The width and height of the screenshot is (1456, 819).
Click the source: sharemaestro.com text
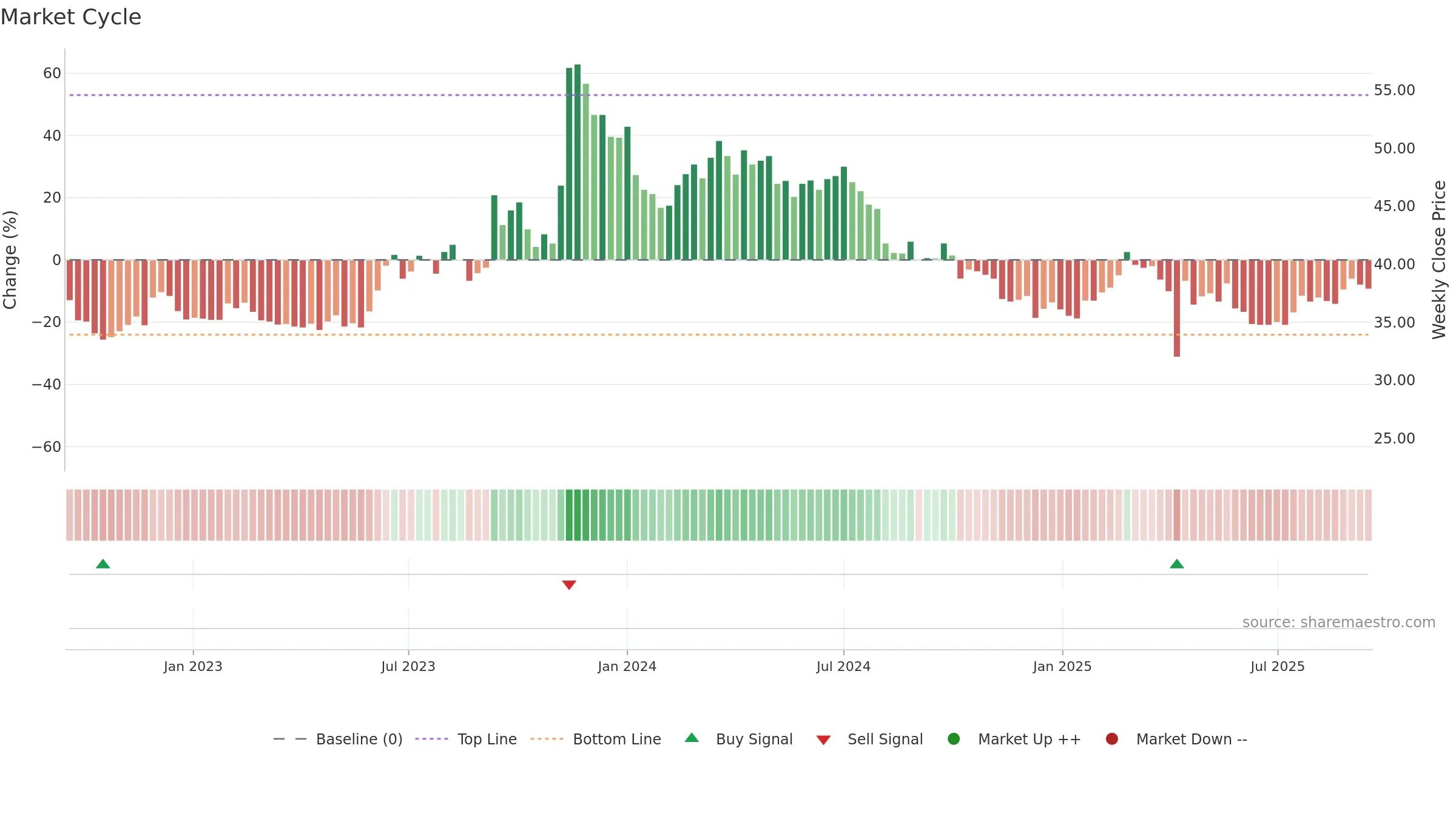tap(1339, 622)
